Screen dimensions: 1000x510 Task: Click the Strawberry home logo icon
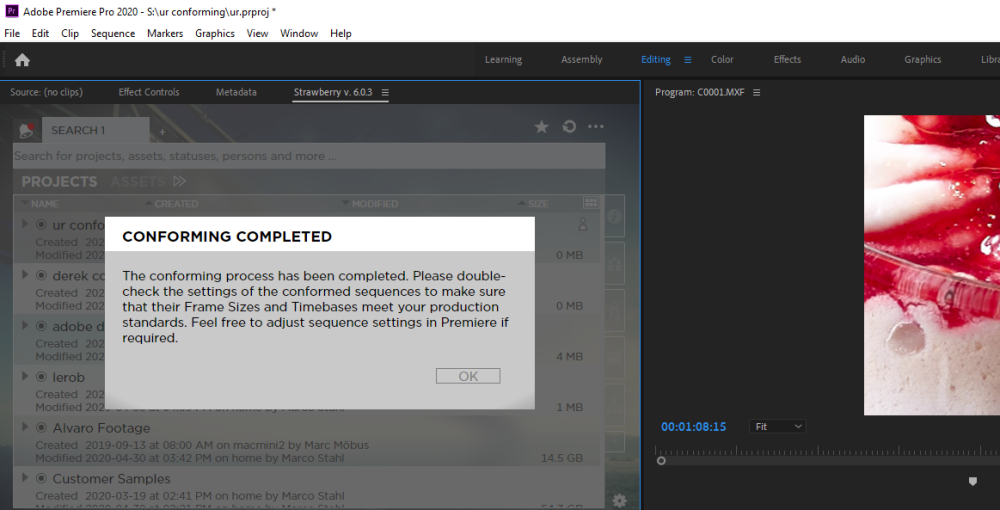point(27,130)
